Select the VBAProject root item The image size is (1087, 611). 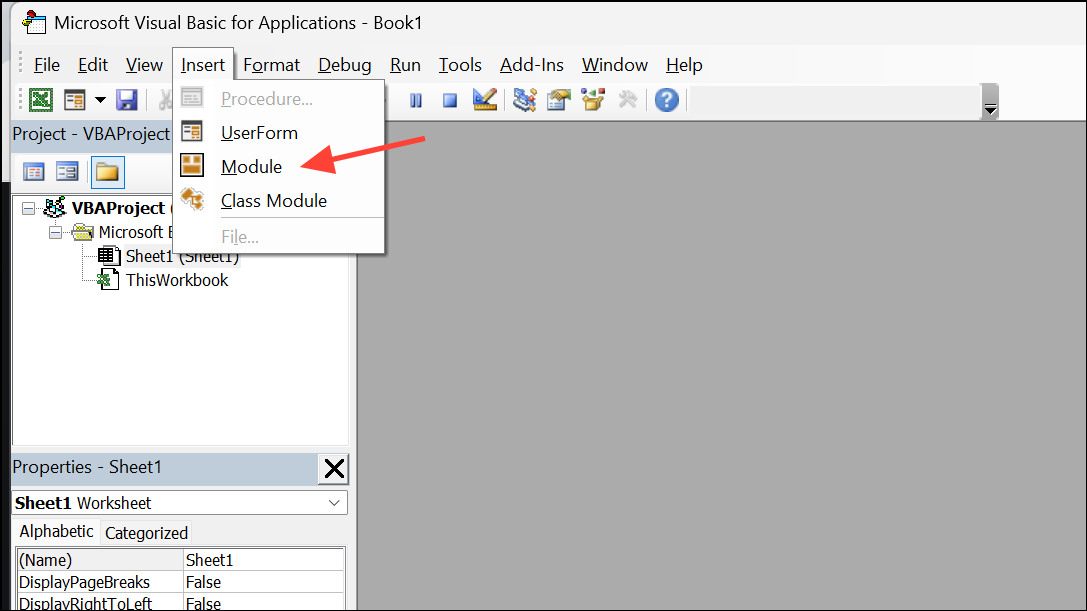119,208
